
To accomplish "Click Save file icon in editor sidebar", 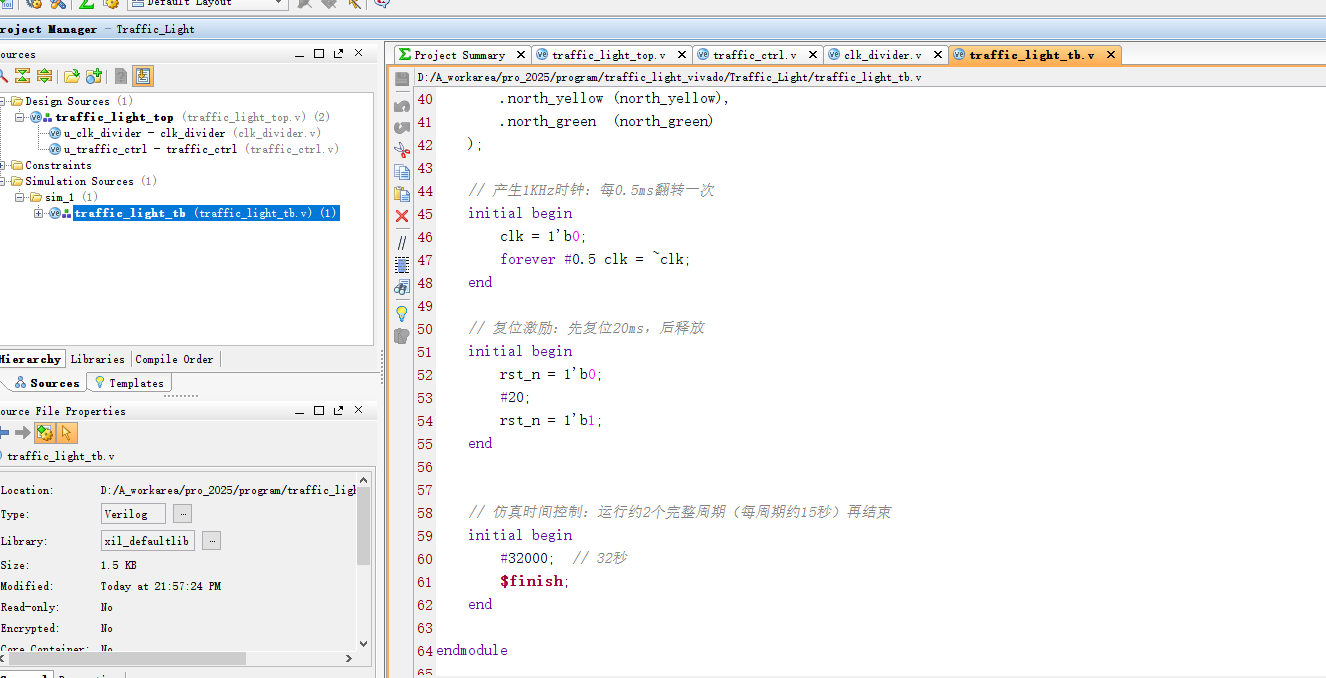I will pos(402,79).
